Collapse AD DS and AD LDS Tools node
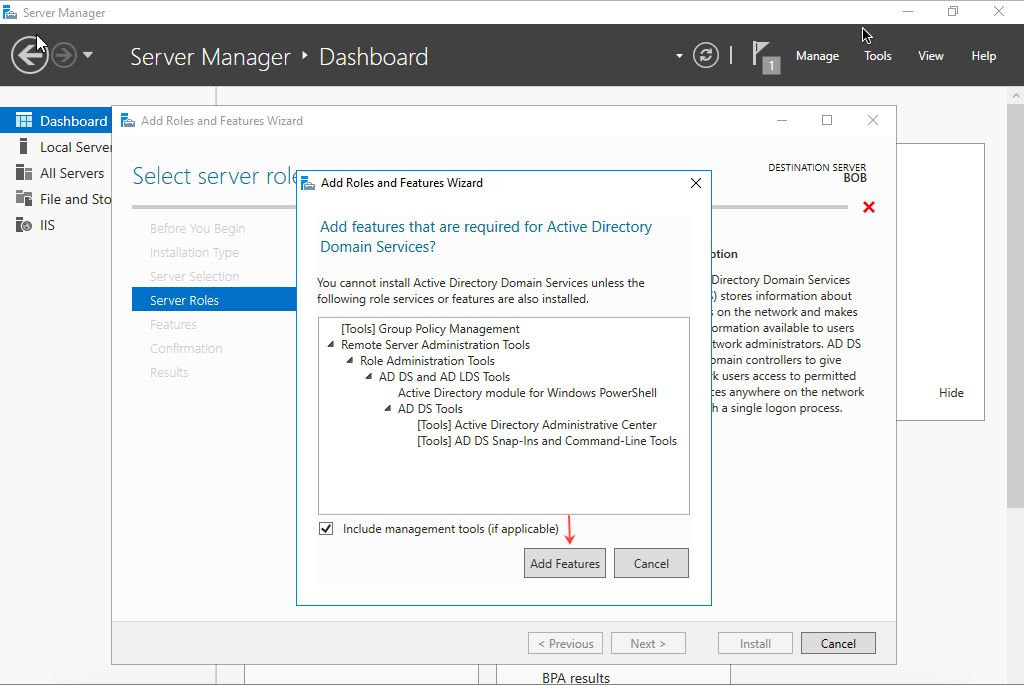The width and height of the screenshot is (1024, 685). pyautogui.click(x=368, y=376)
